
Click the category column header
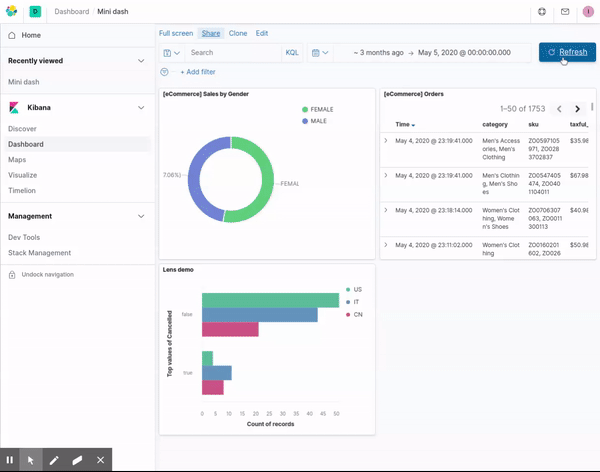click(495, 124)
